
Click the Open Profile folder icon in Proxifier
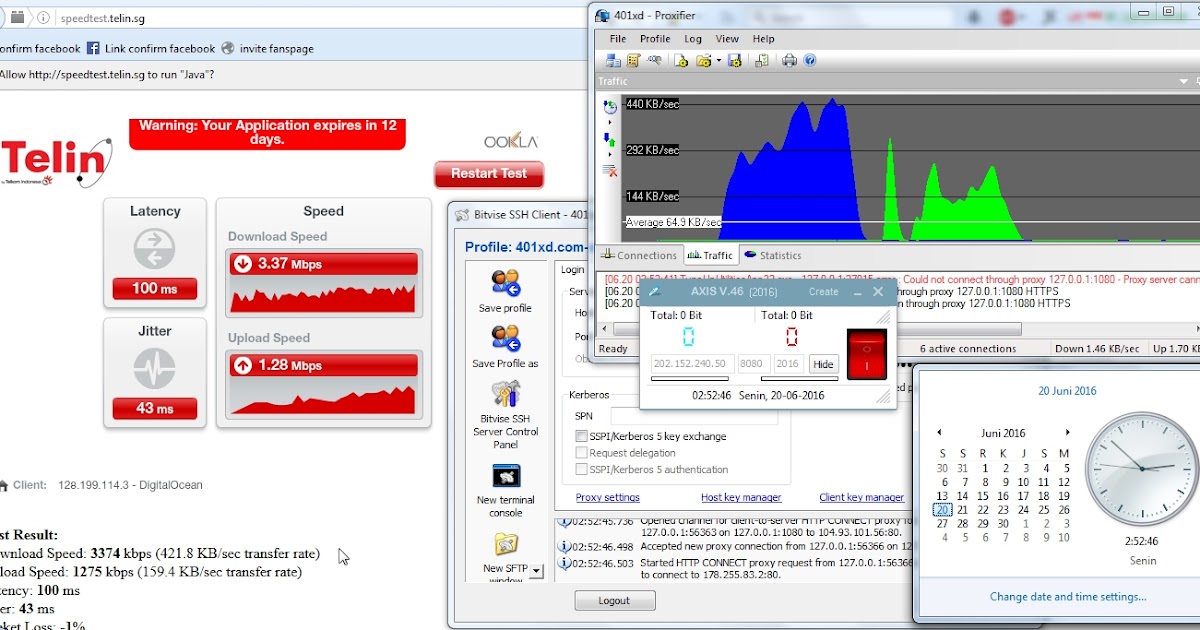704,60
